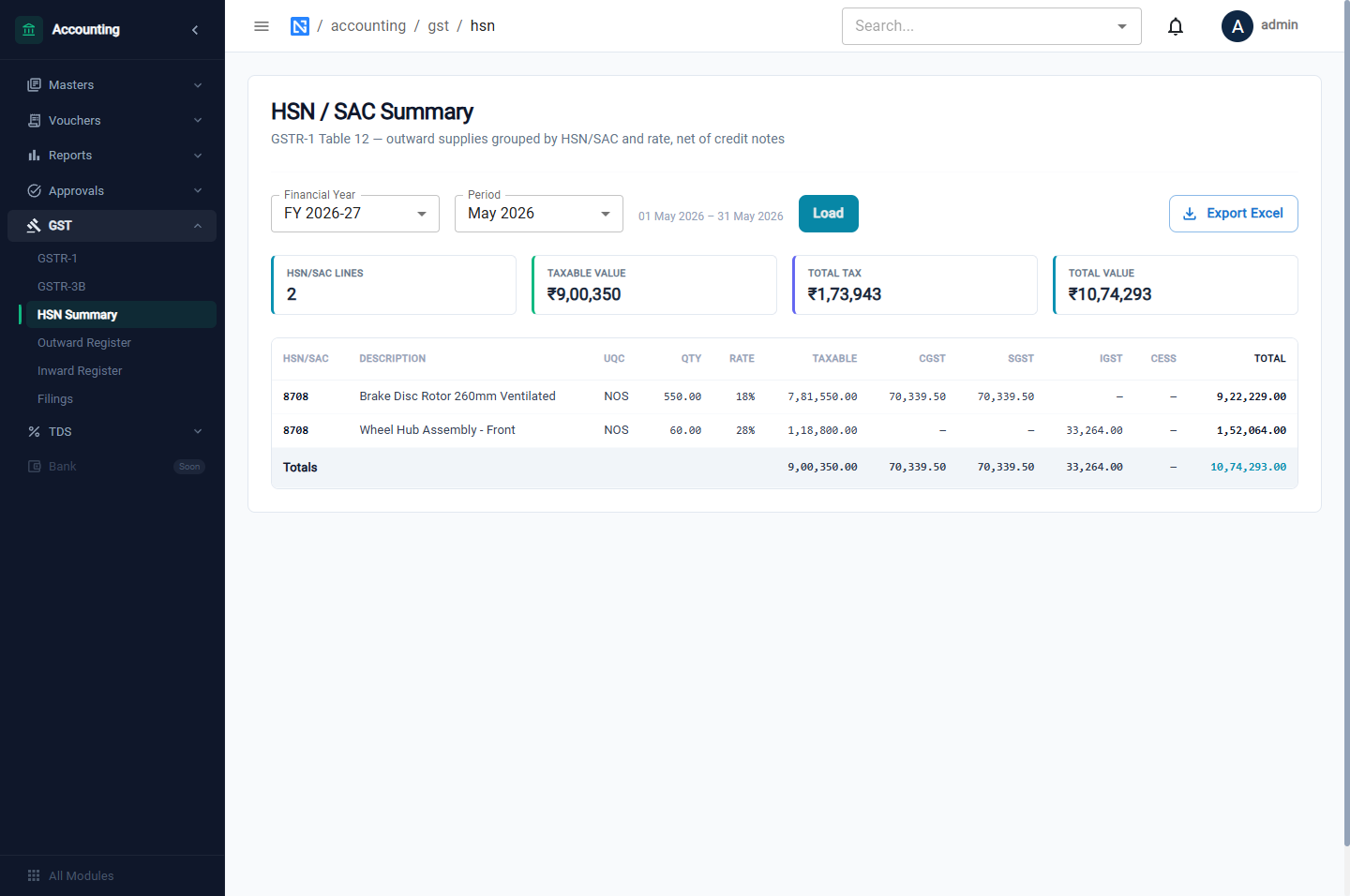This screenshot has height=896, width=1350.
Task: Click the GST gavel icon
Action: pos(35,226)
